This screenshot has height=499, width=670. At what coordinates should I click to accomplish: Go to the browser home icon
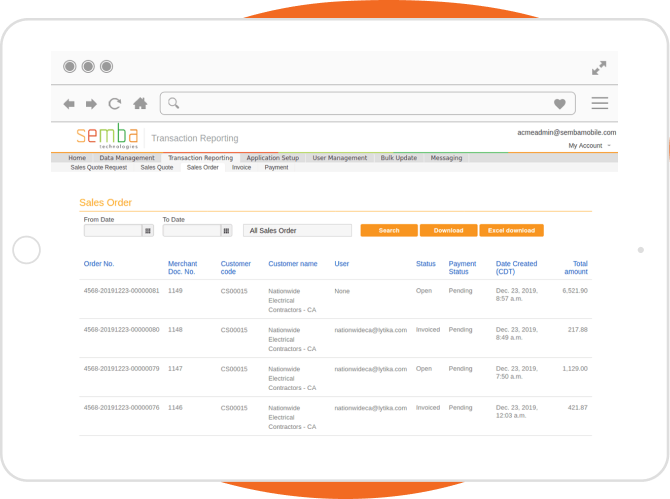[x=140, y=103]
